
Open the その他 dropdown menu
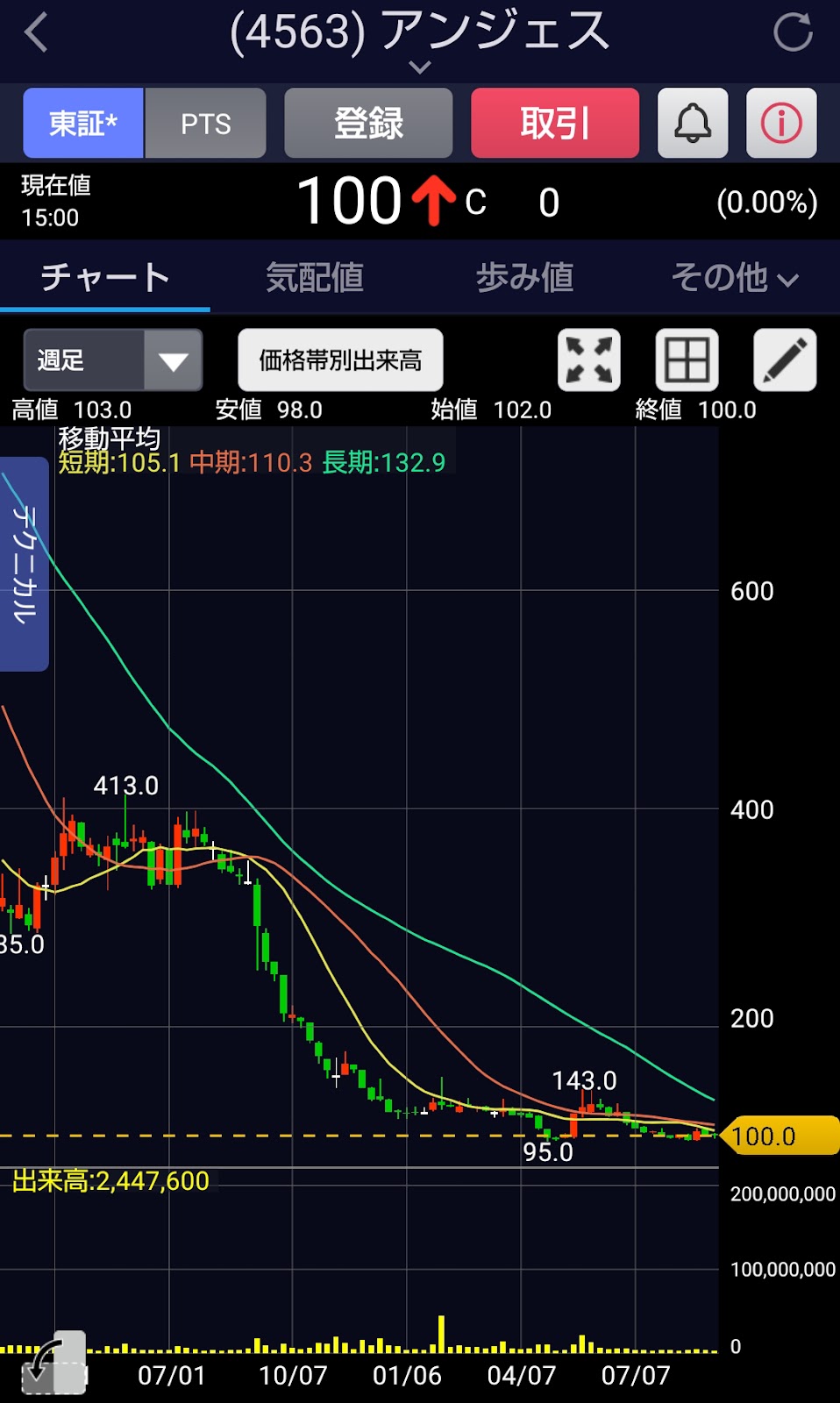coord(735,278)
